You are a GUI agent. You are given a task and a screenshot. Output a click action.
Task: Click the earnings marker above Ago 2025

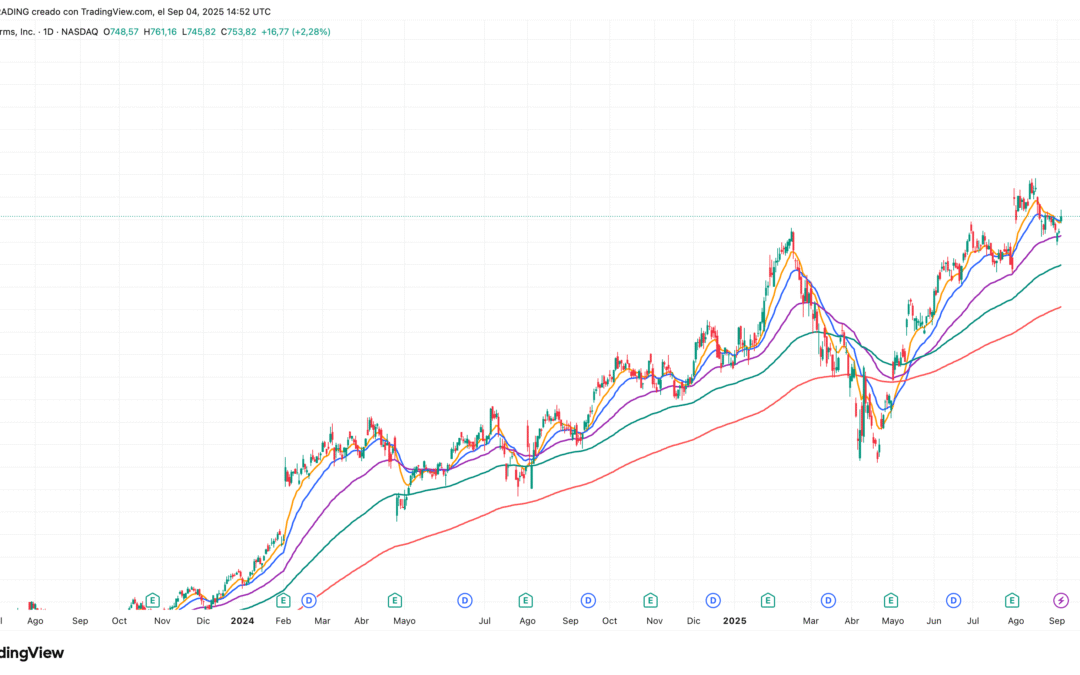point(1012,601)
